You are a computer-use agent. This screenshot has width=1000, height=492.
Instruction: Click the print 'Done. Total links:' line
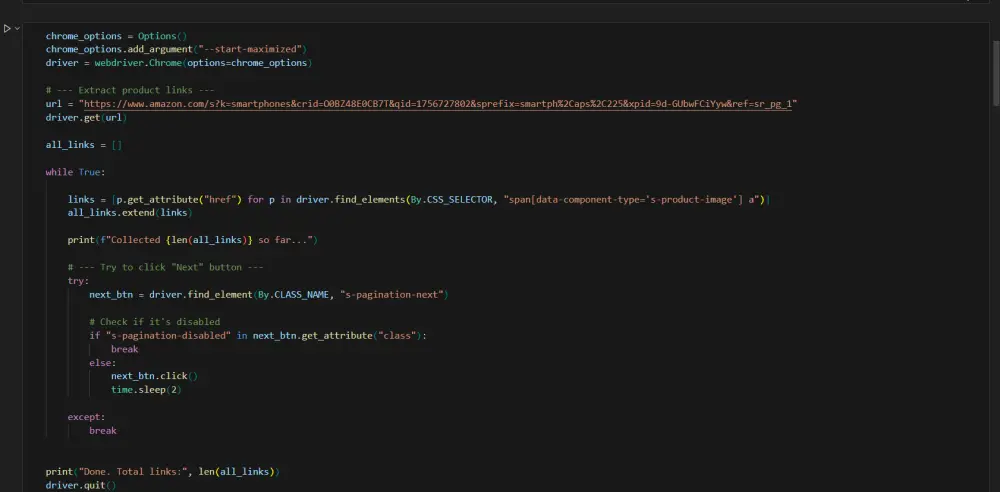pyautogui.click(x=163, y=472)
